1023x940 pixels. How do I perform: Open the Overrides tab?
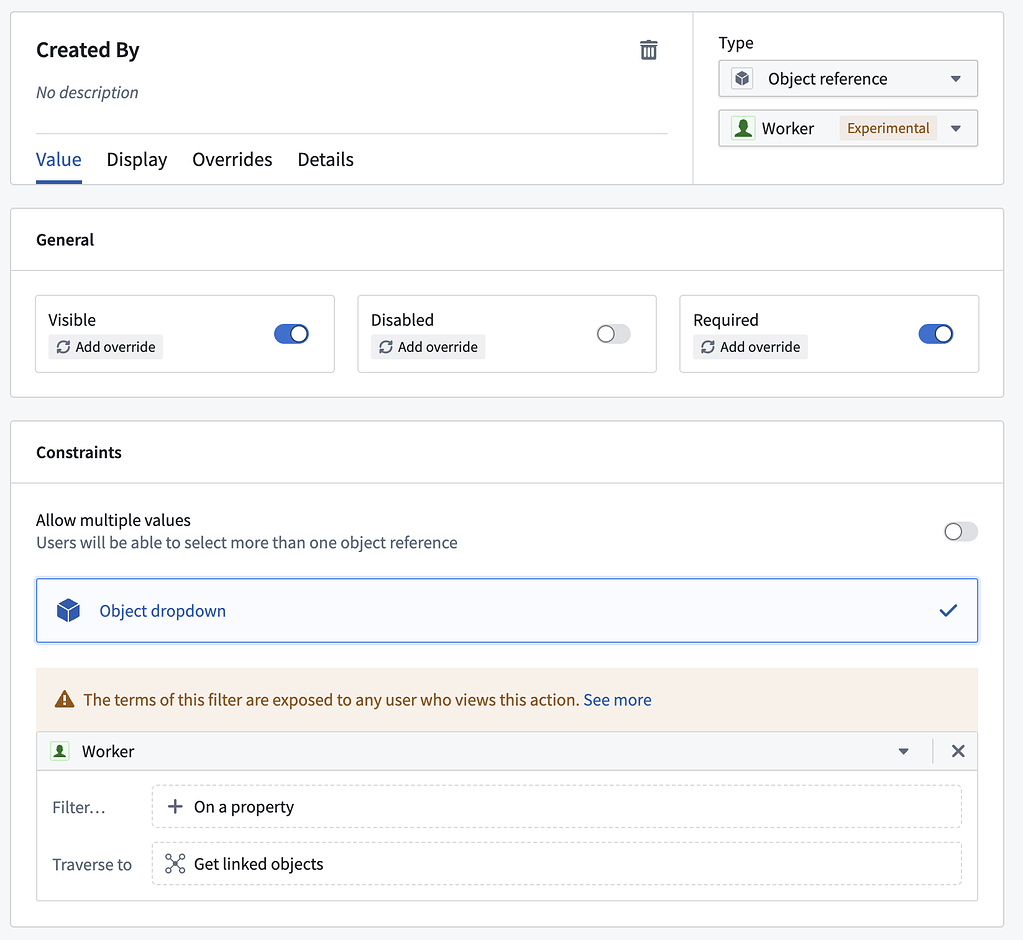tap(232, 160)
